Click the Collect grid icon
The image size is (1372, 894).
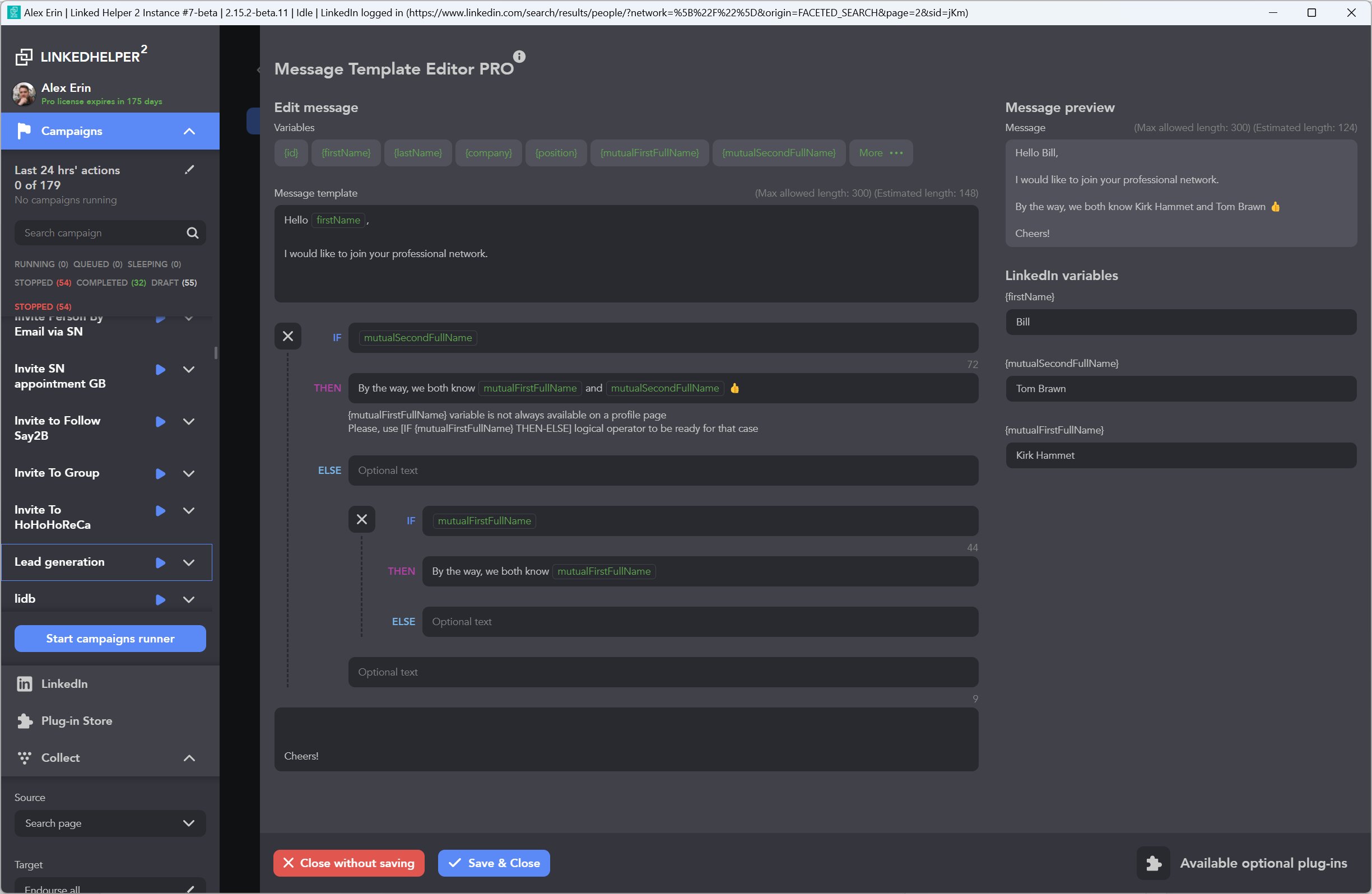[x=24, y=758]
